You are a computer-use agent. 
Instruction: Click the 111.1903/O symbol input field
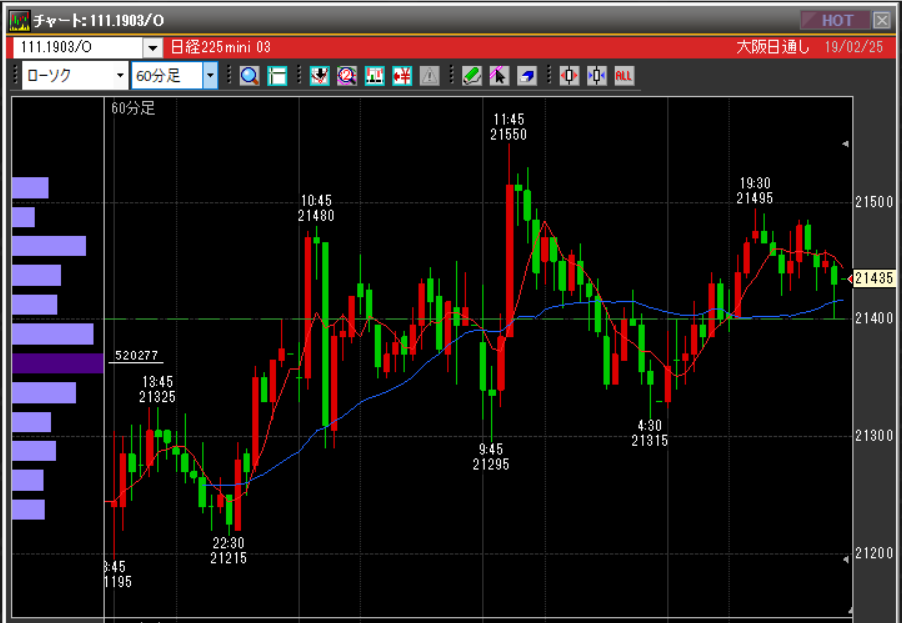pyautogui.click(x=78, y=48)
